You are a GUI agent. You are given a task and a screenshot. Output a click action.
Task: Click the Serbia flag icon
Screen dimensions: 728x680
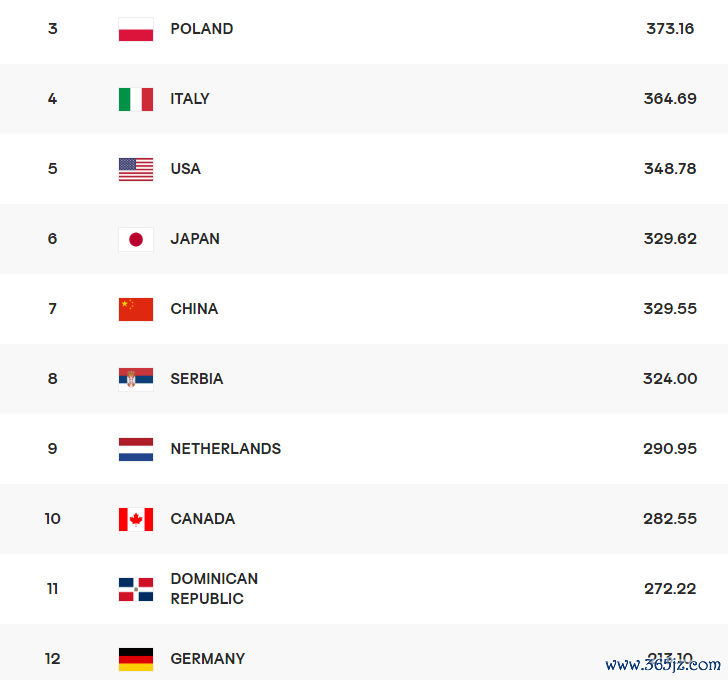tap(136, 380)
